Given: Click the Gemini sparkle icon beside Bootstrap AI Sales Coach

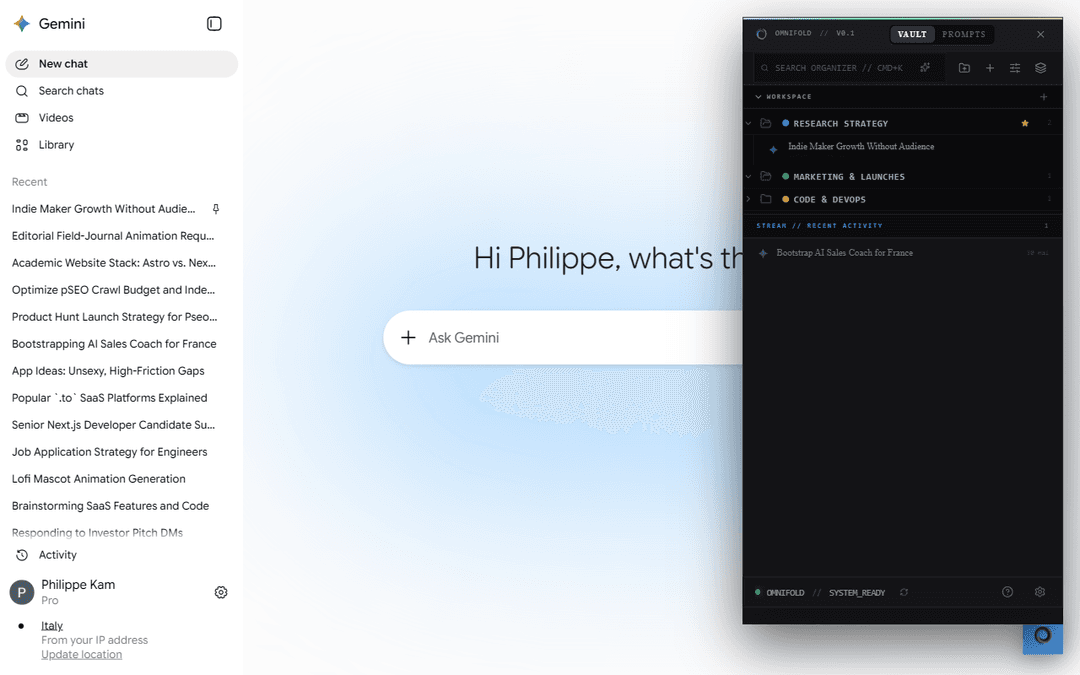Looking at the screenshot, I should click(x=763, y=253).
